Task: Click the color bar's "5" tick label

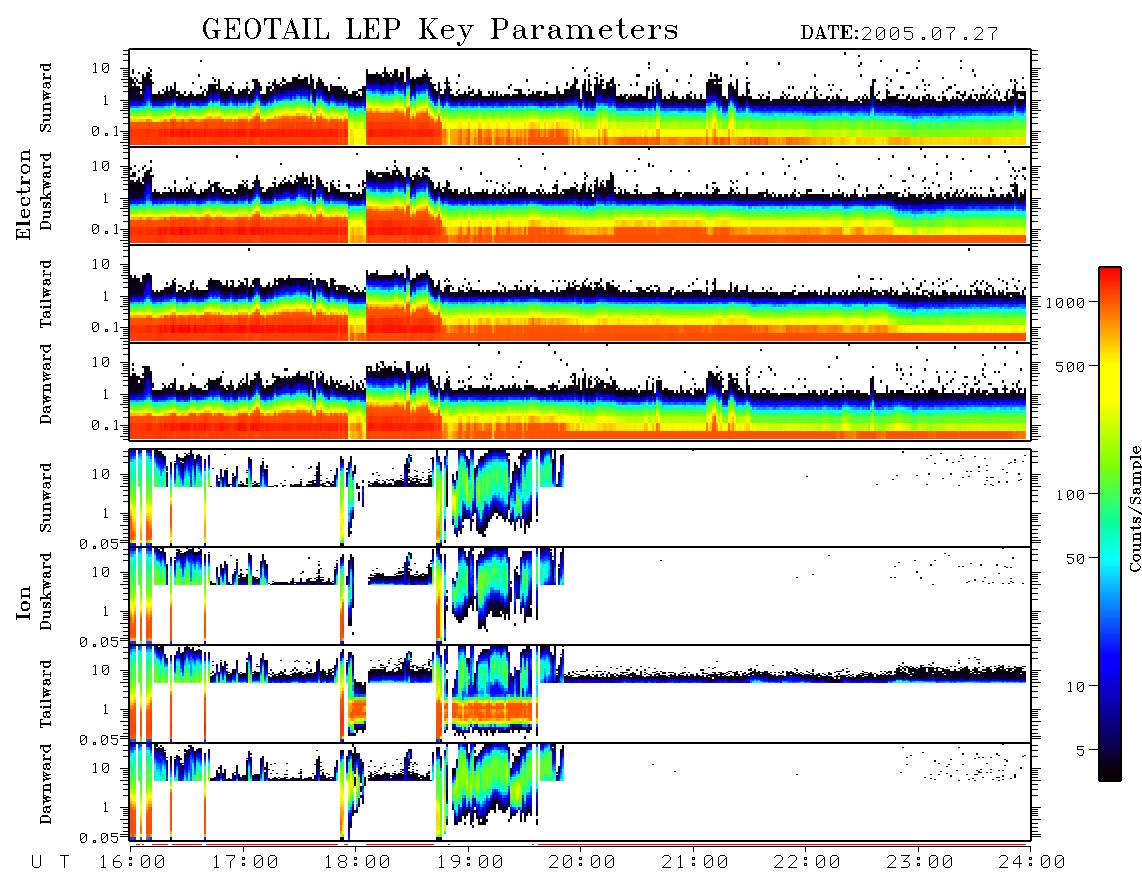Action: point(1081,750)
